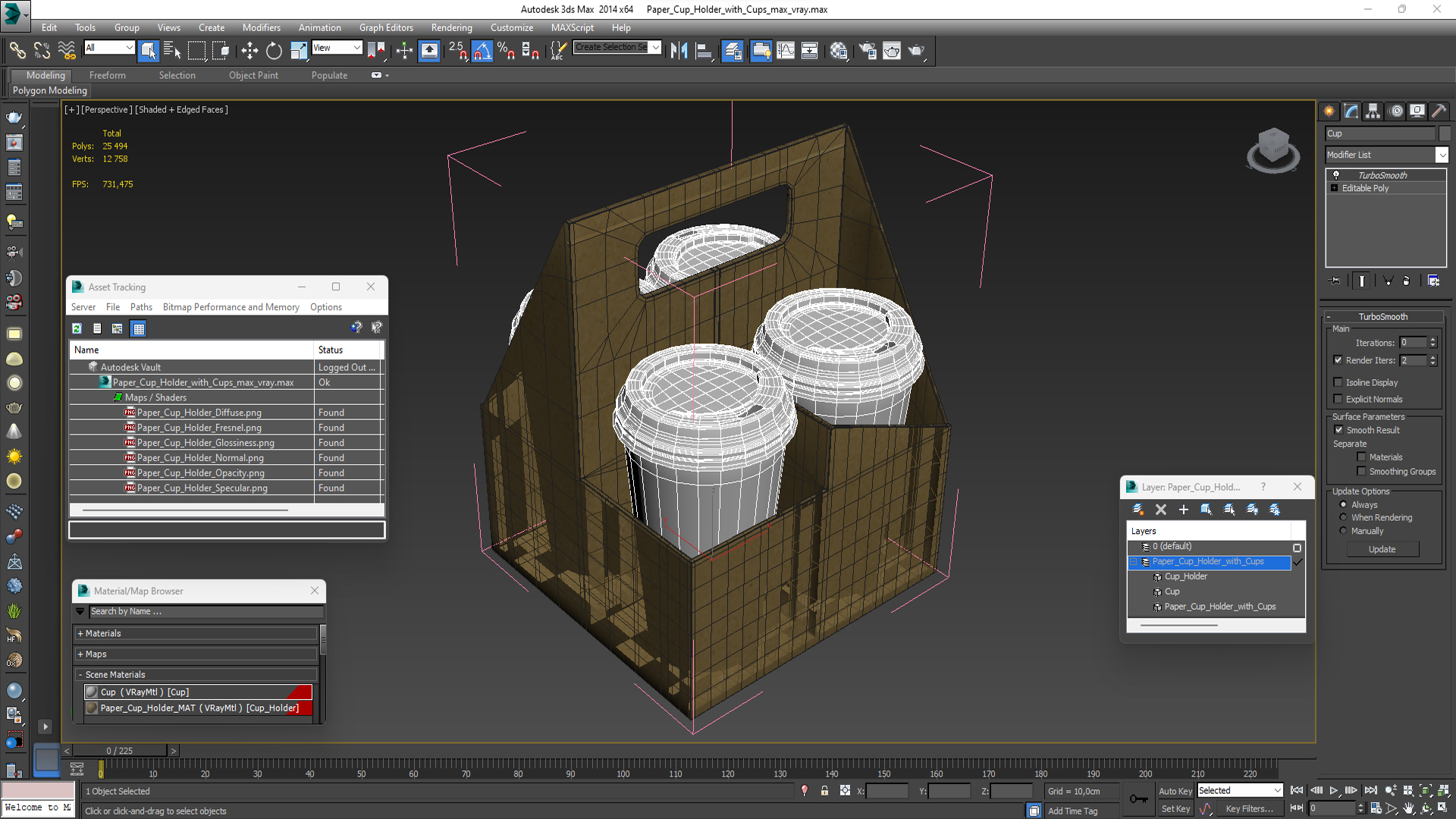Enable the Isoline Display checkbox
This screenshot has width=1456, height=819.
[1338, 382]
